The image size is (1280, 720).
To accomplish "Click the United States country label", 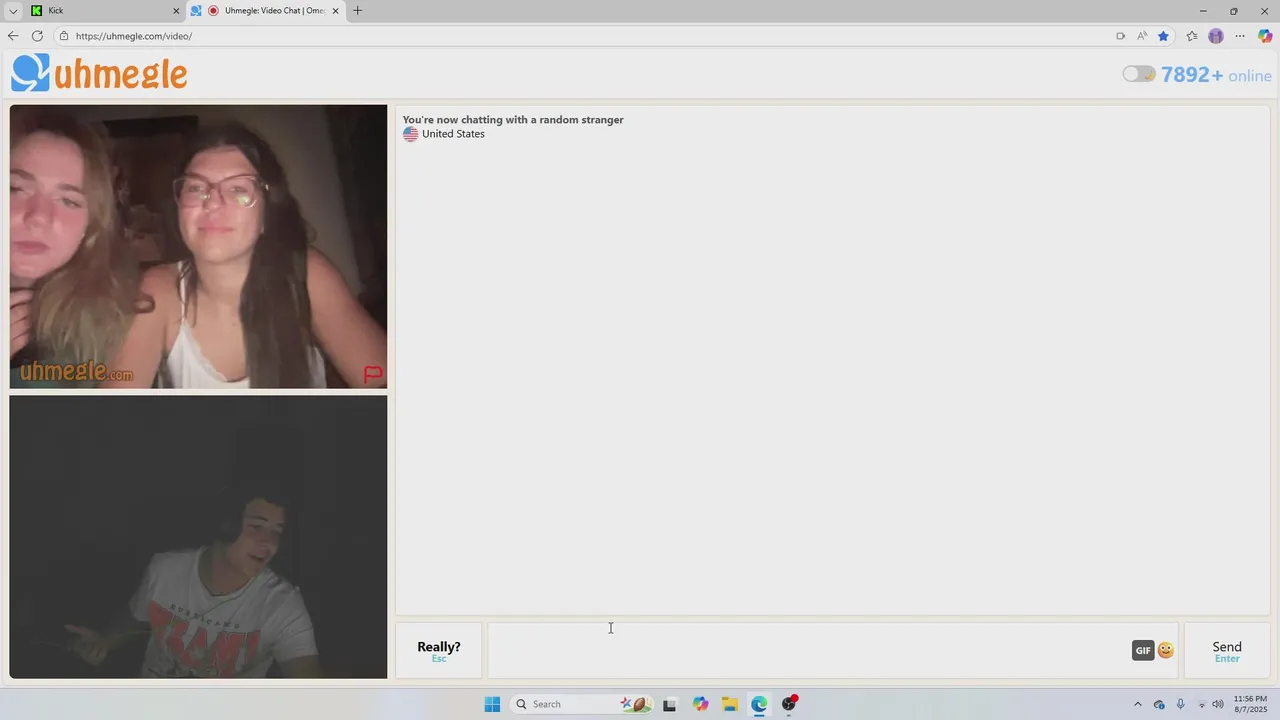I will 453,134.
